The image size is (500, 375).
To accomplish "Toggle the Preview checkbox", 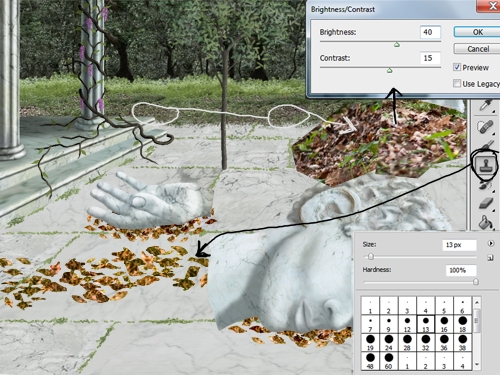I will tap(457, 67).
